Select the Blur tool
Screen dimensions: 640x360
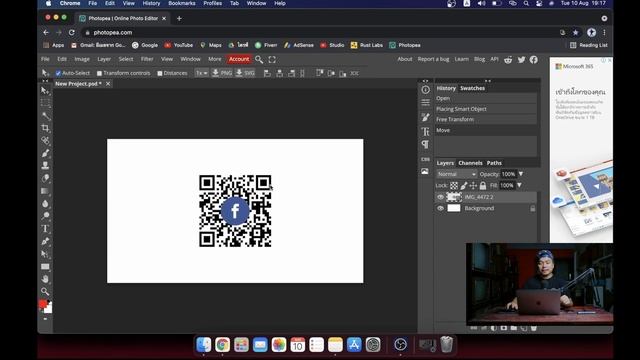(x=45, y=204)
